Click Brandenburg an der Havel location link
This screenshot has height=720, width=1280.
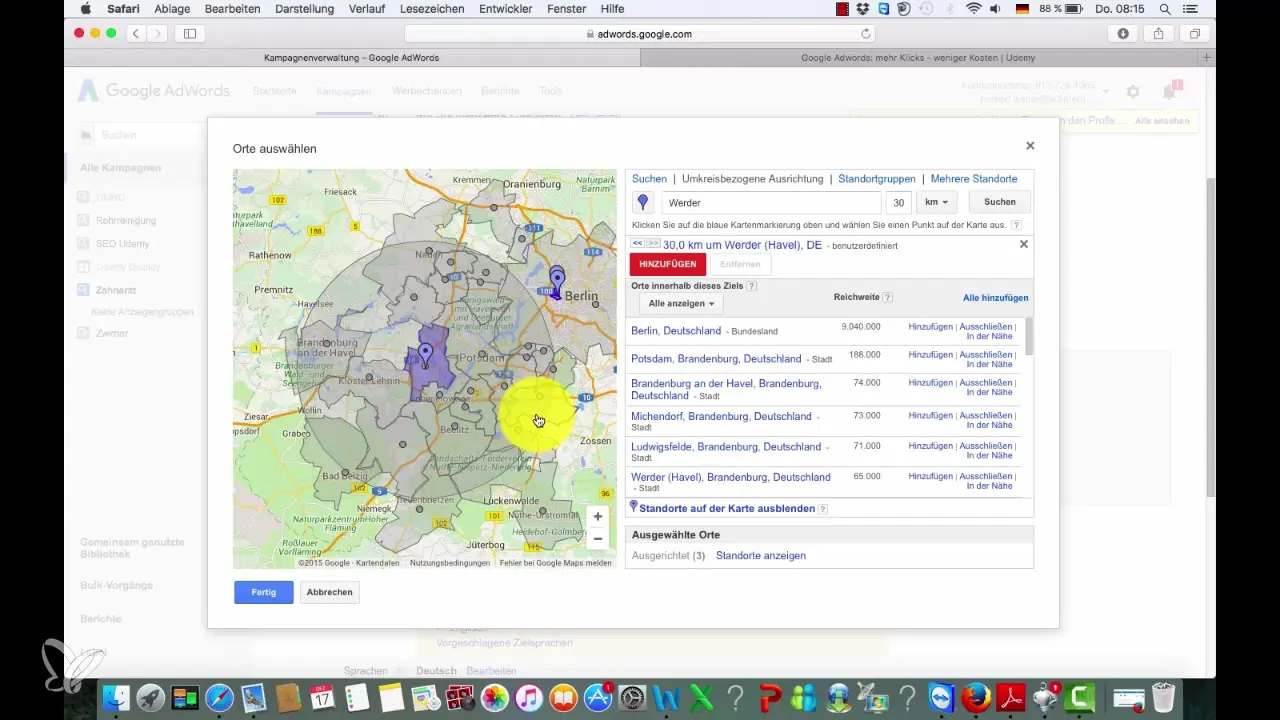726,389
